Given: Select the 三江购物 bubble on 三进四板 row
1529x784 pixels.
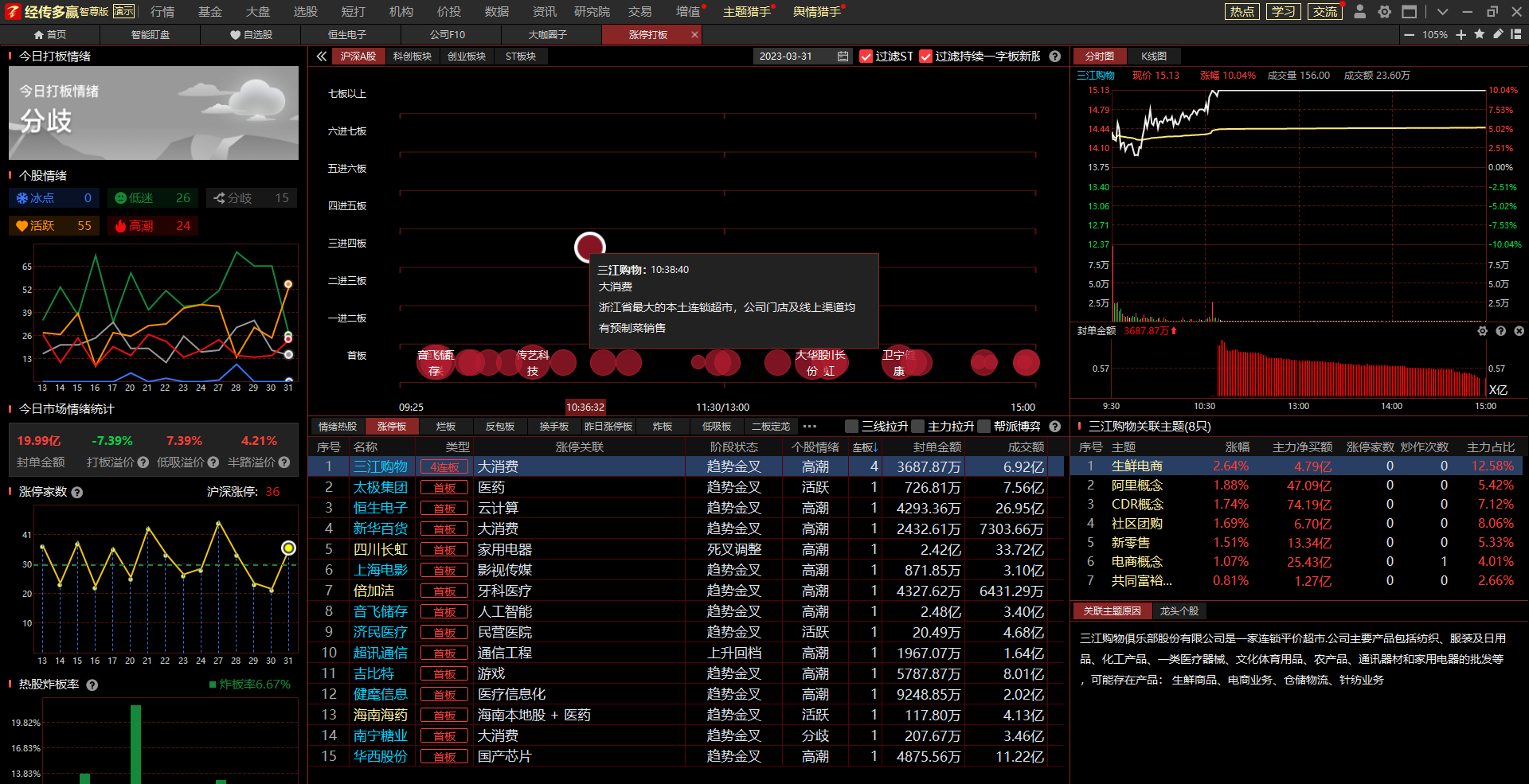Looking at the screenshot, I should pos(590,248).
